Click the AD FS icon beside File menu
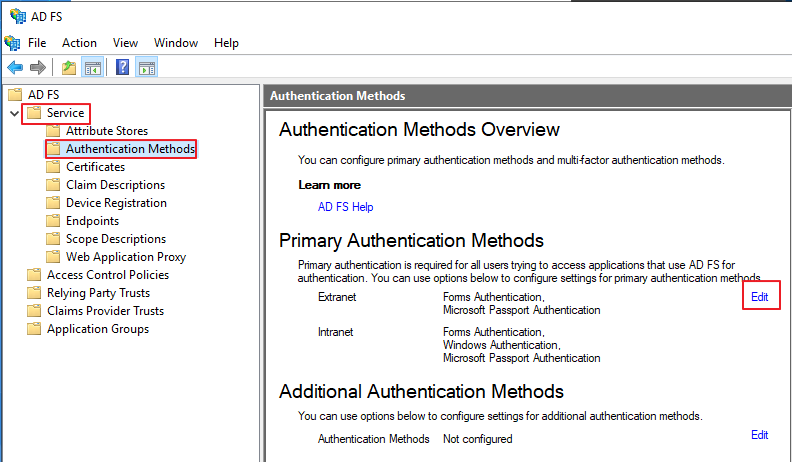The width and height of the screenshot is (792, 462). (12, 43)
